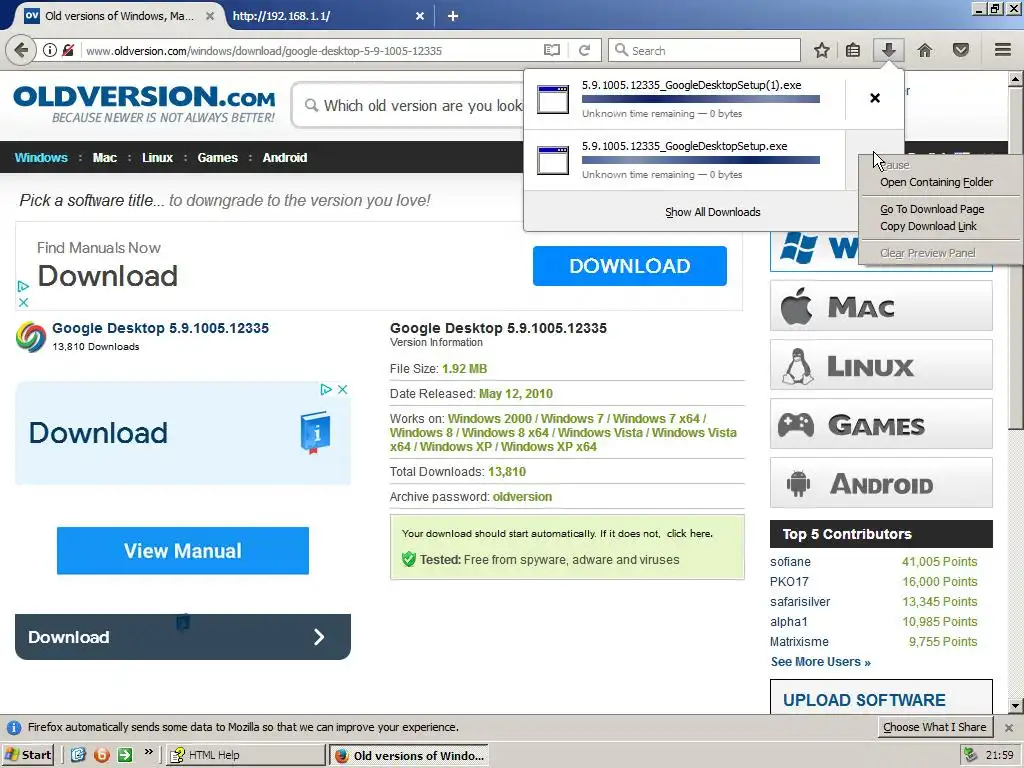Screen dimensions: 1024x768
Task: Toggle the Downloads panel arrow button
Action: [888, 50]
